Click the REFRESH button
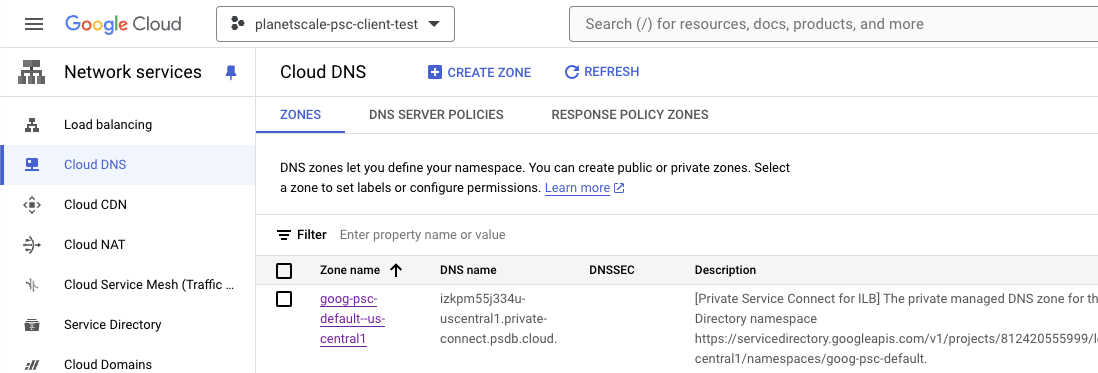Screen dimensions: 1098x373 coord(602,71)
